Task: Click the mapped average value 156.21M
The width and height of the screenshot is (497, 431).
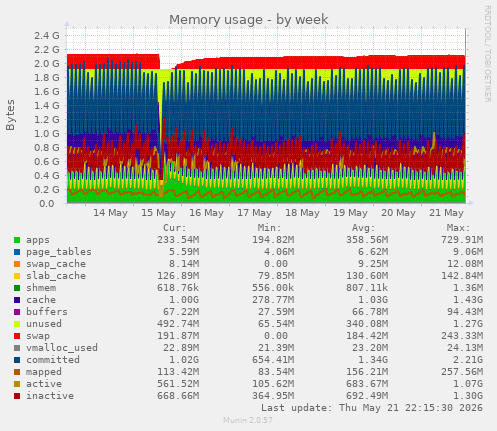Action: [x=367, y=372]
